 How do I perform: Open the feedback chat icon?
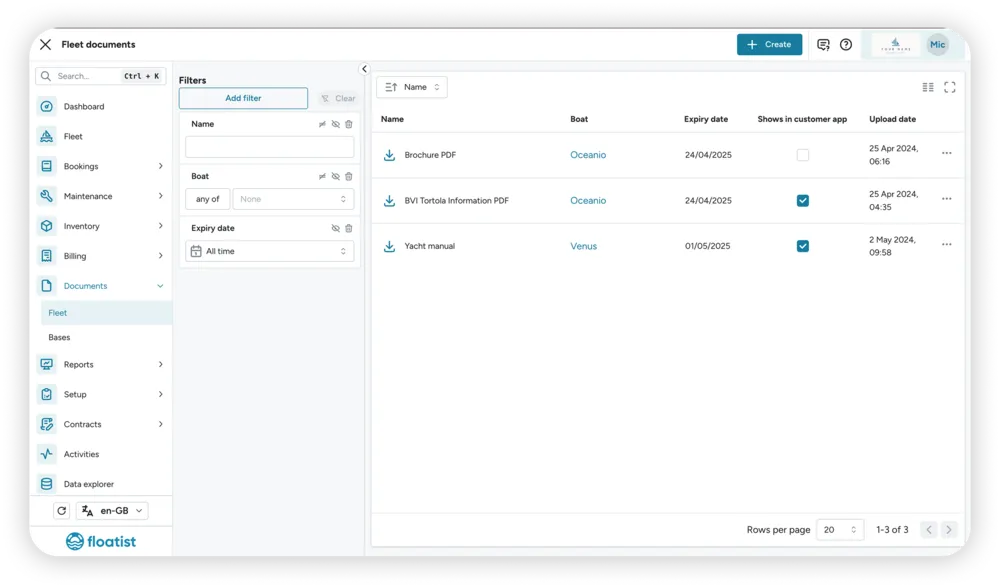[823, 45]
